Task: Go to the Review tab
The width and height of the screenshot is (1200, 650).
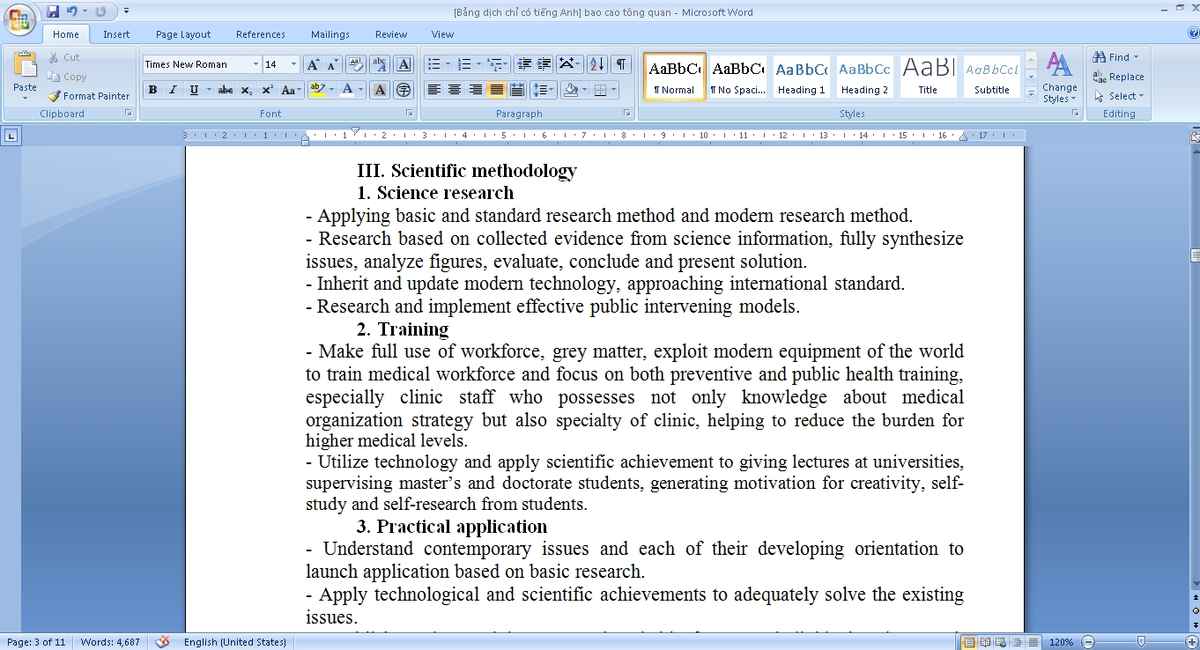Action: (391, 34)
